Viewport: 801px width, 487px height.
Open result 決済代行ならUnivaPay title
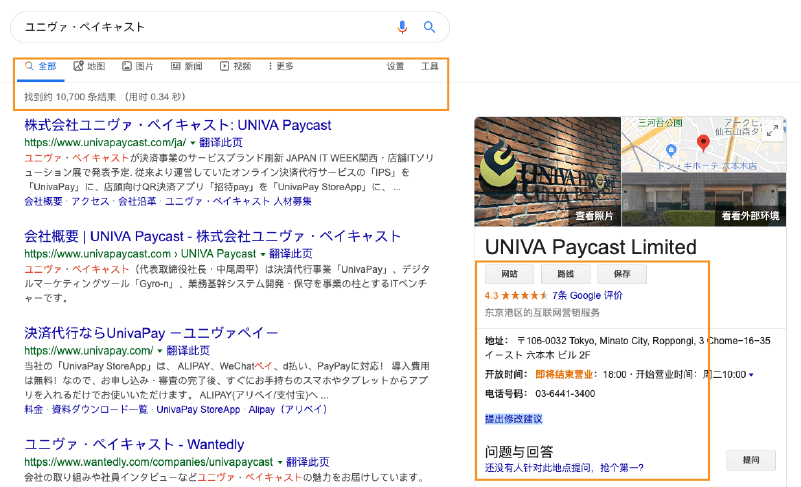click(x=151, y=333)
